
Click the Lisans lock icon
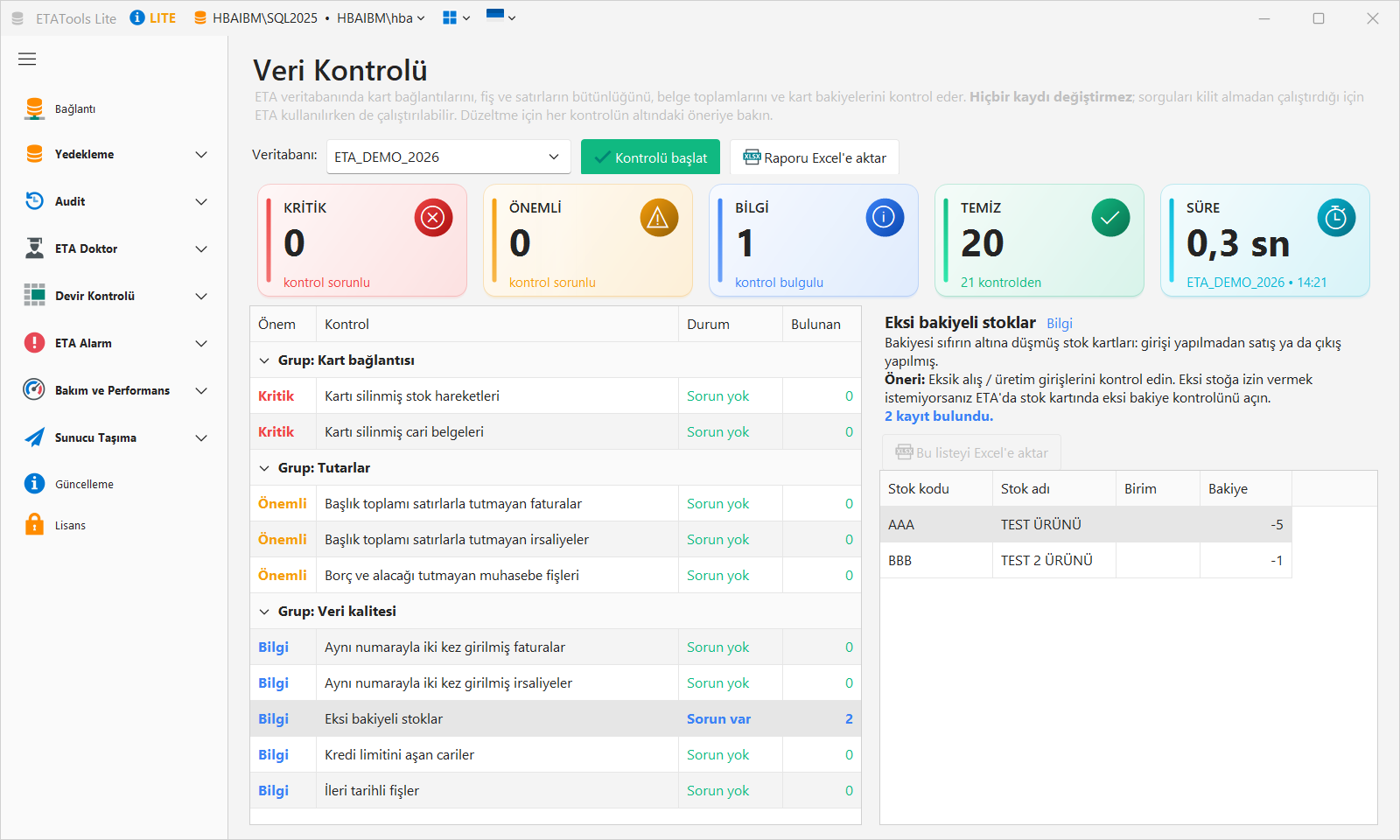[34, 525]
